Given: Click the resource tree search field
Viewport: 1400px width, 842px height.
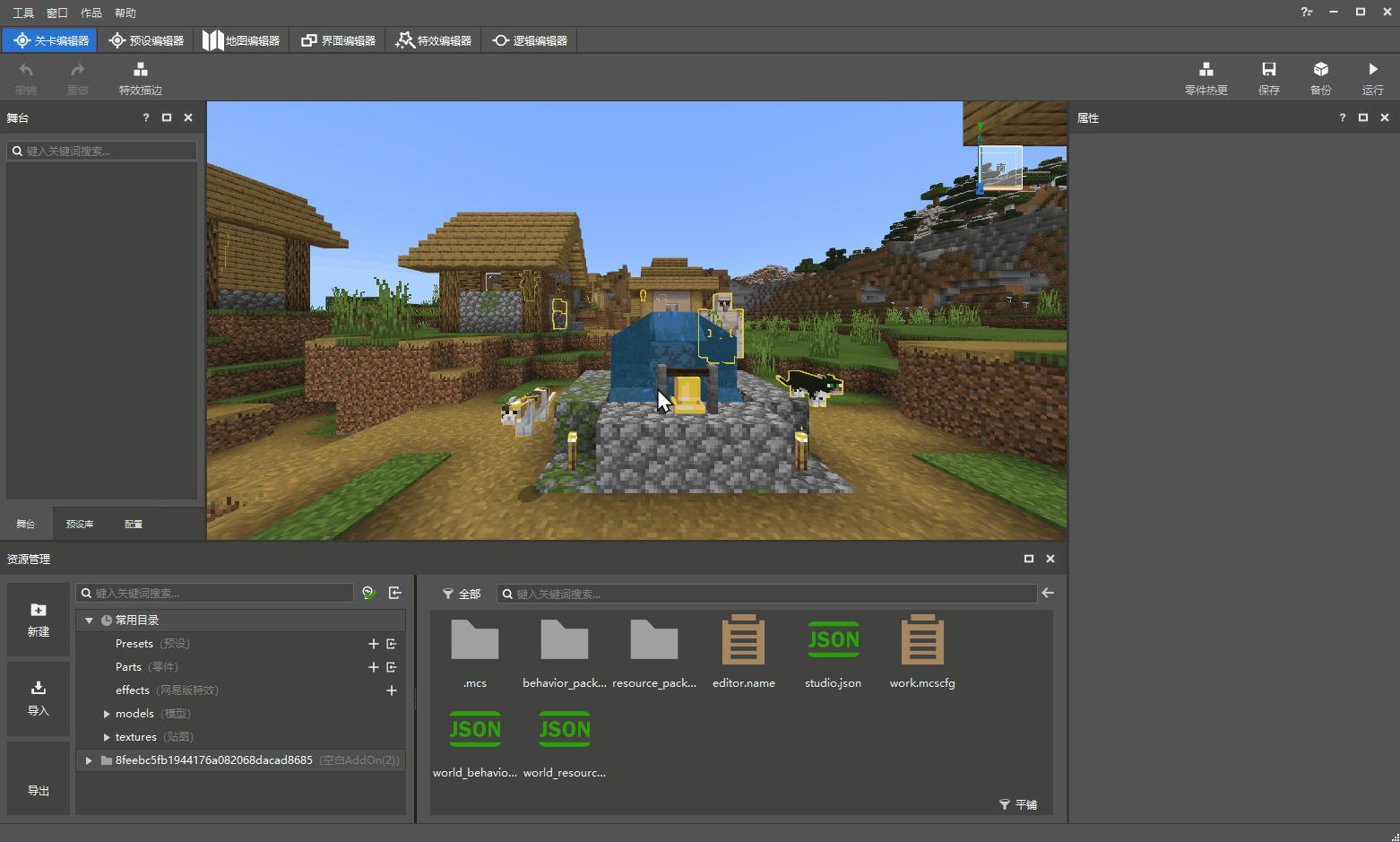Looking at the screenshot, I should click(215, 593).
